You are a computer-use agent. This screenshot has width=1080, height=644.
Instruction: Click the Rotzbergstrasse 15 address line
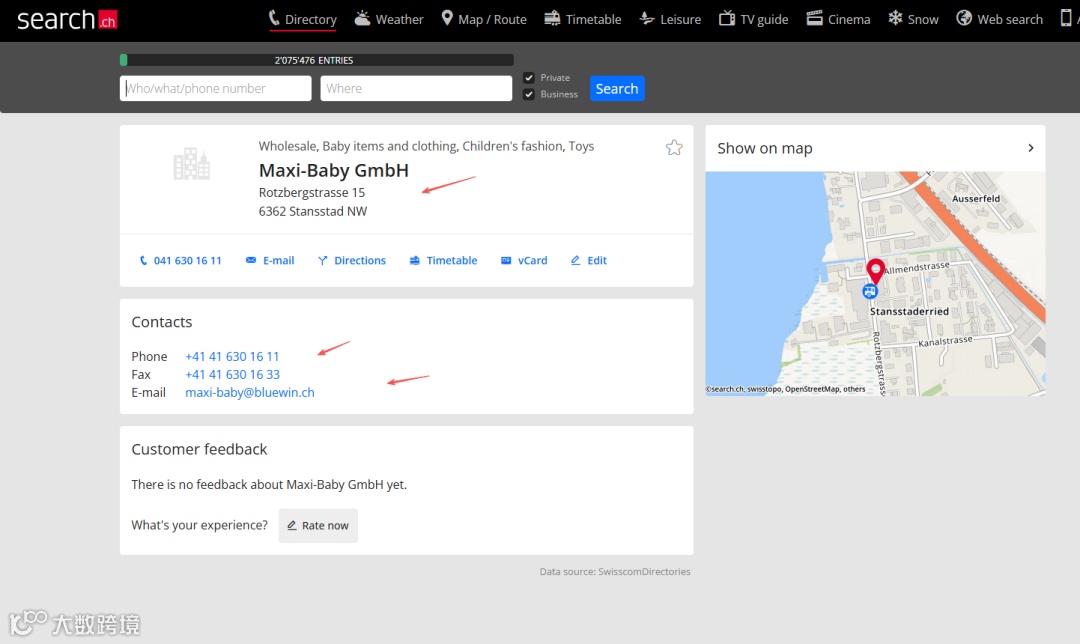(x=312, y=192)
